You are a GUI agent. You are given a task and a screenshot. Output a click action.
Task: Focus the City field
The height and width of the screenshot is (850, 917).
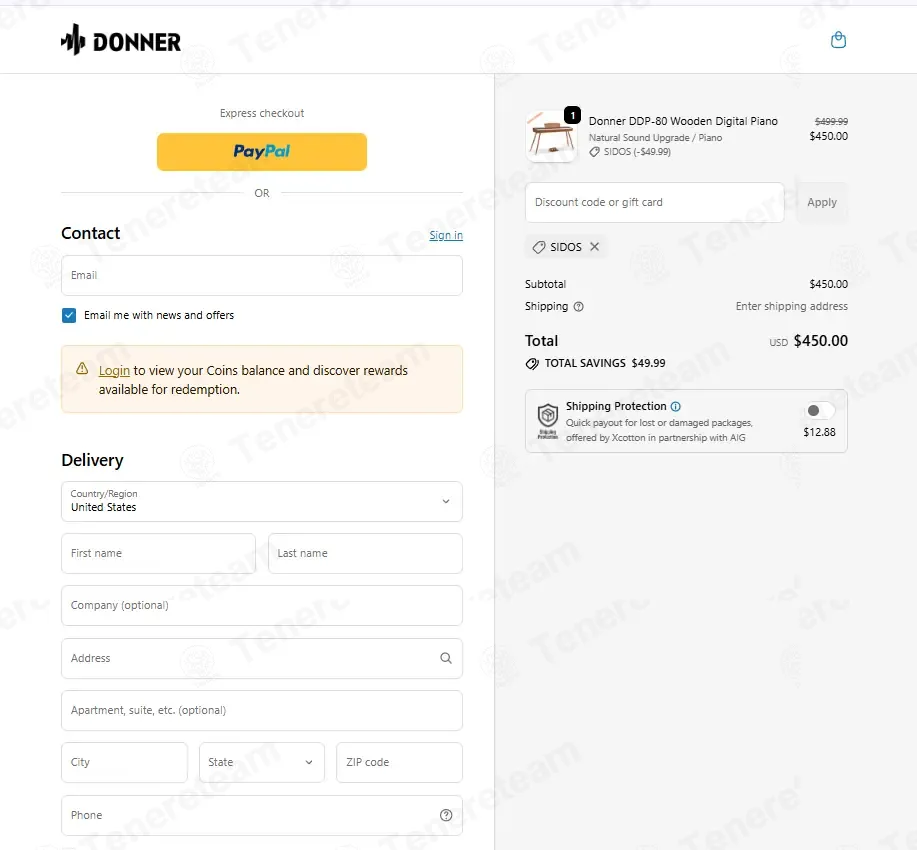[x=125, y=762]
